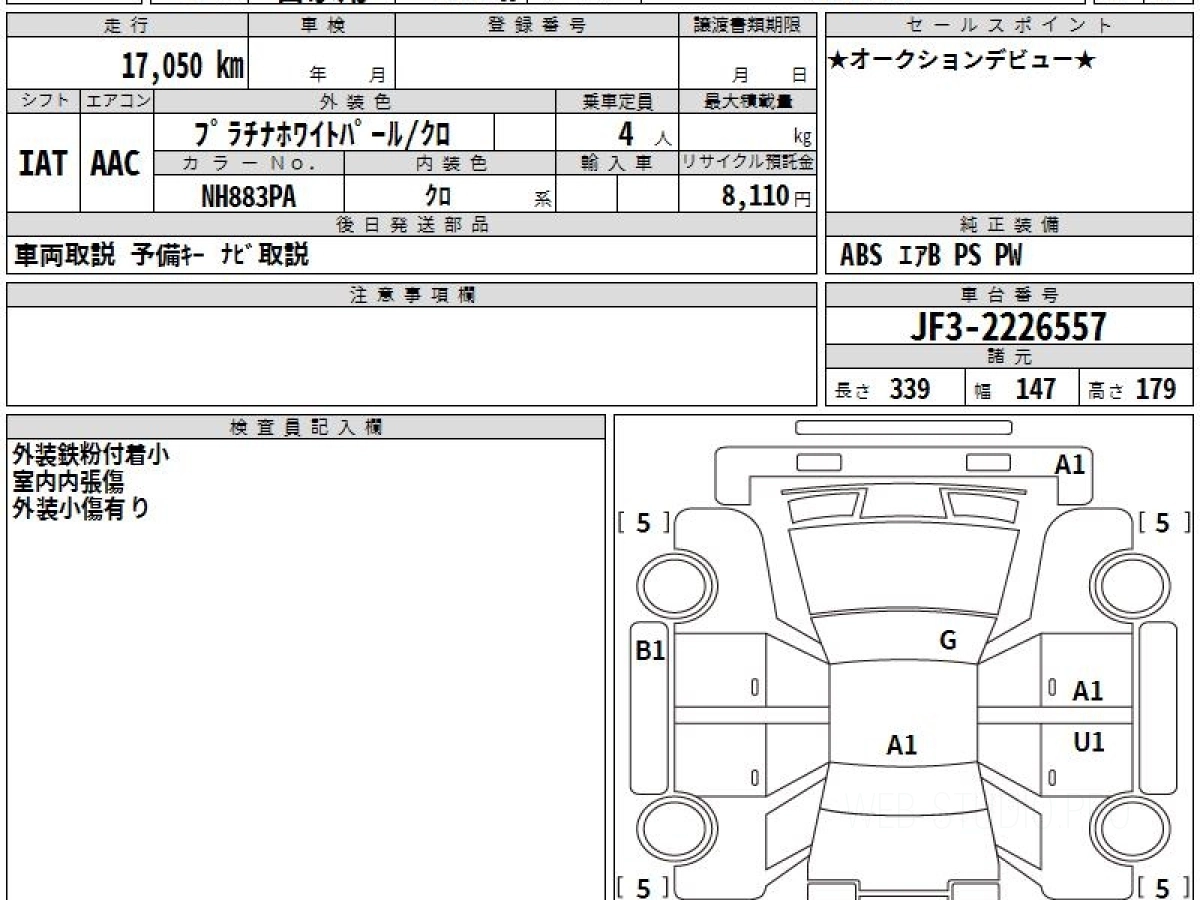This screenshot has width=1200, height=900.
Task: Select chassis number JF3-2226557
Action: [1008, 327]
